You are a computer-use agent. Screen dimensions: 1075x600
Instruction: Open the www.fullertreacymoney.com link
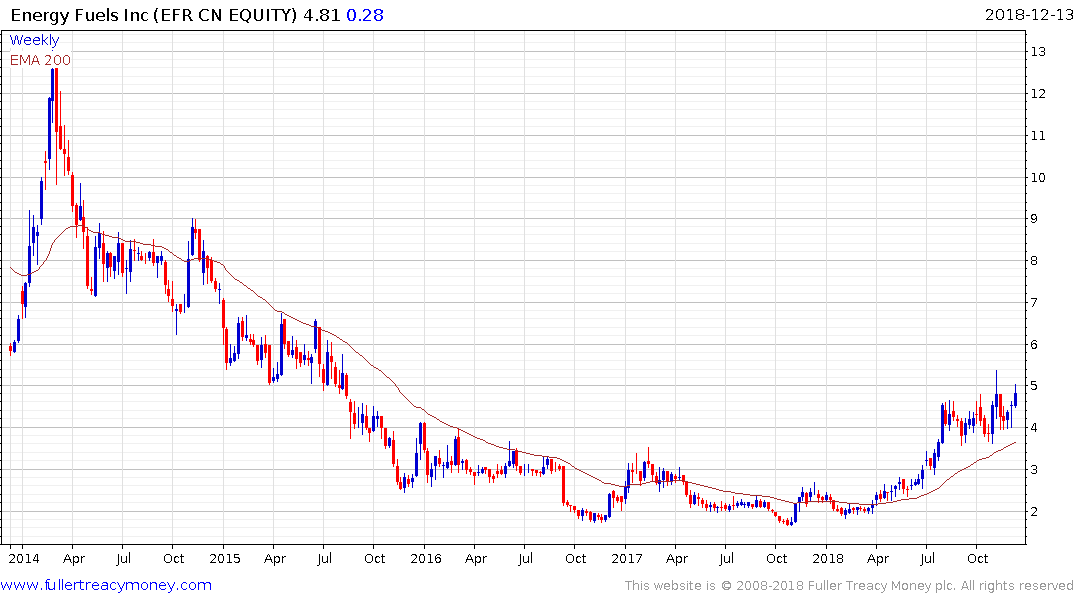106,585
